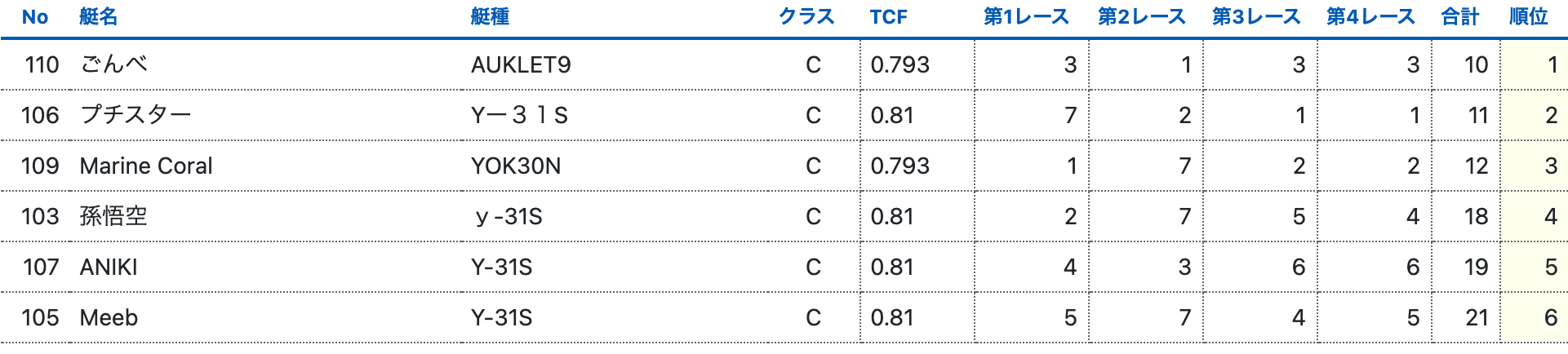Sort by 第3レース column header
Image resolution: width=1568 pixels, height=354 pixels.
(1255, 17)
